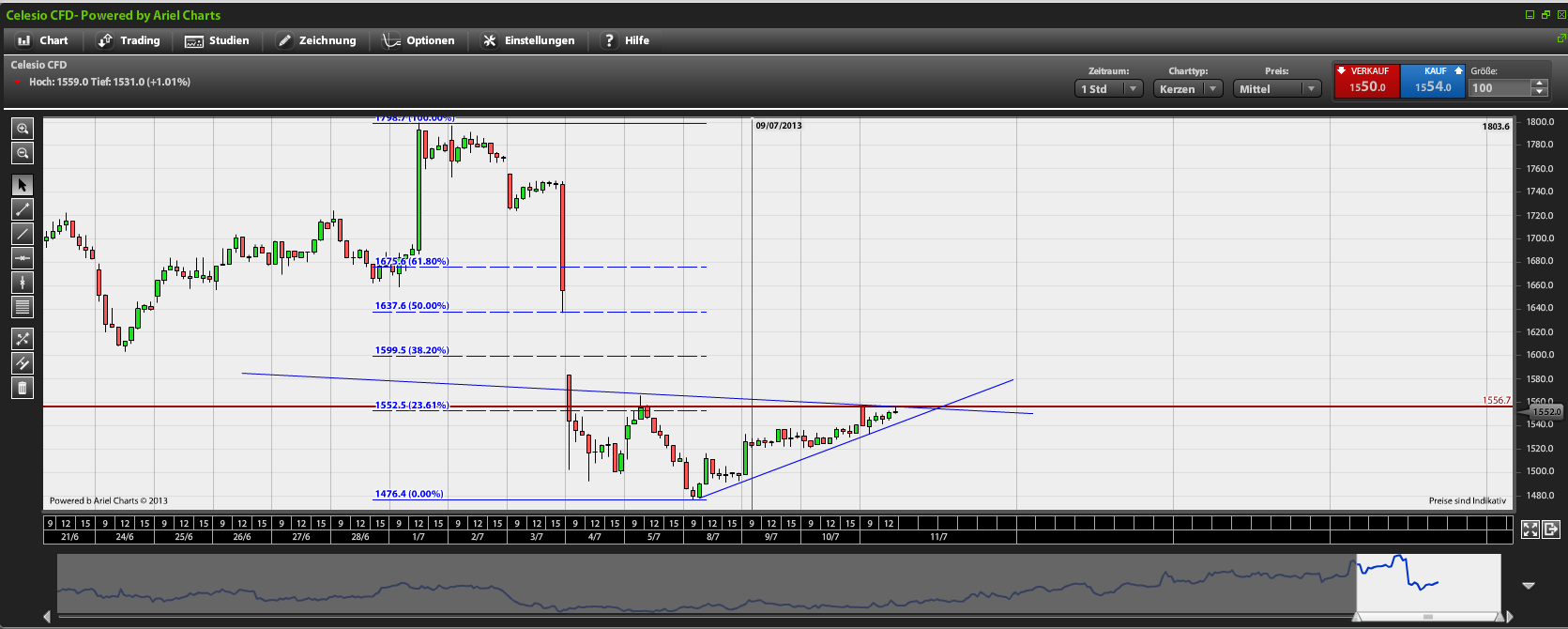Open the Studien menu

pos(218,40)
